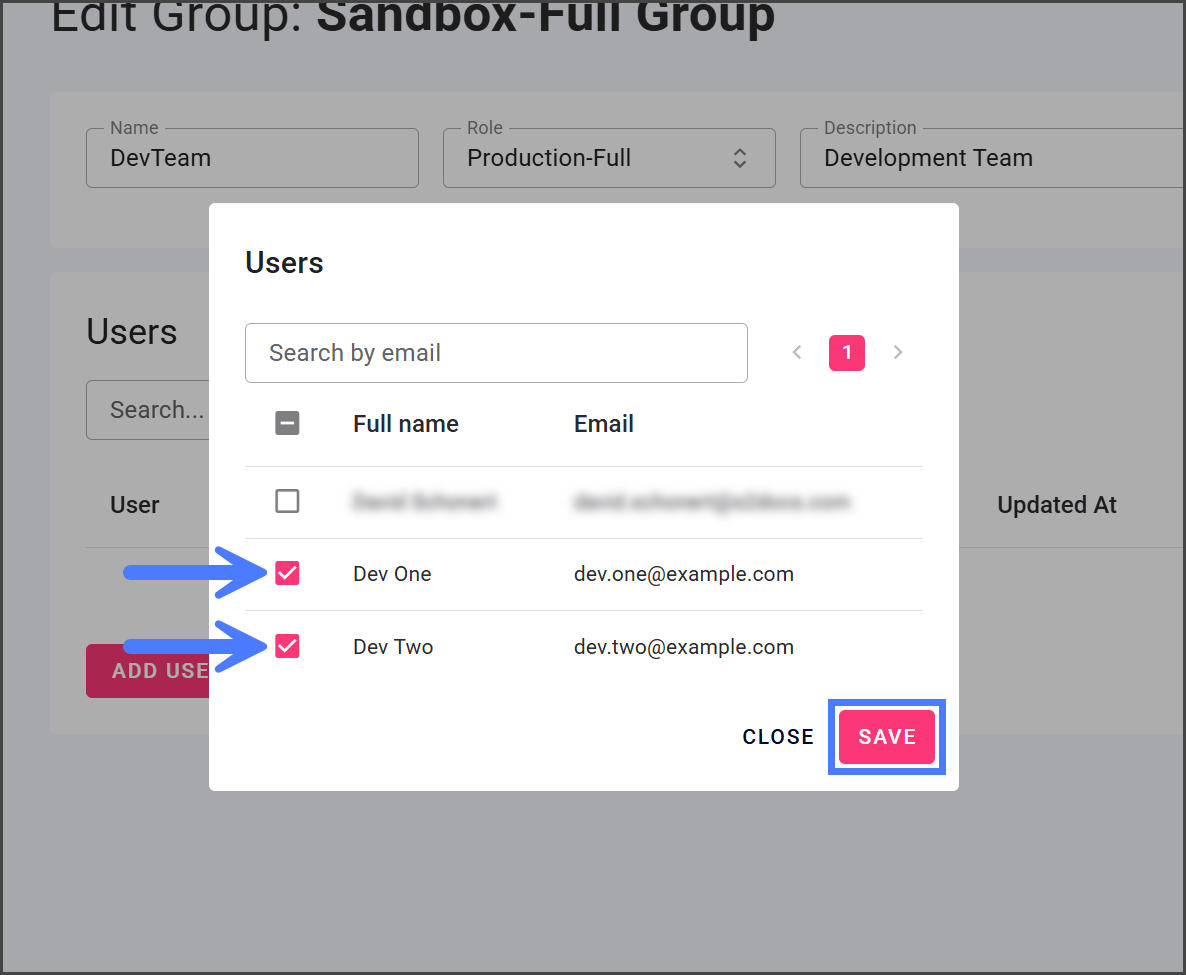Save the selected users
The image size is (1186, 975).
[886, 737]
